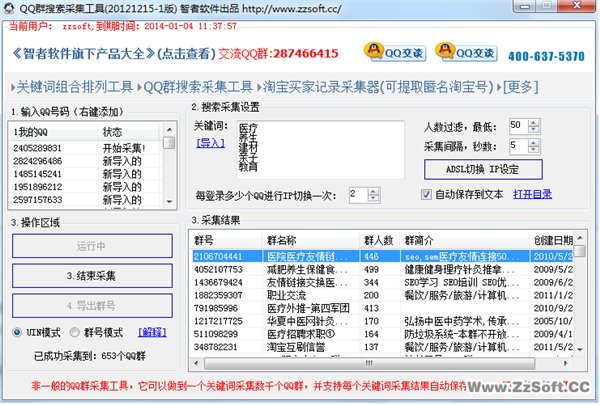
Task: Click 我的QQ column header
Action: click(53, 132)
